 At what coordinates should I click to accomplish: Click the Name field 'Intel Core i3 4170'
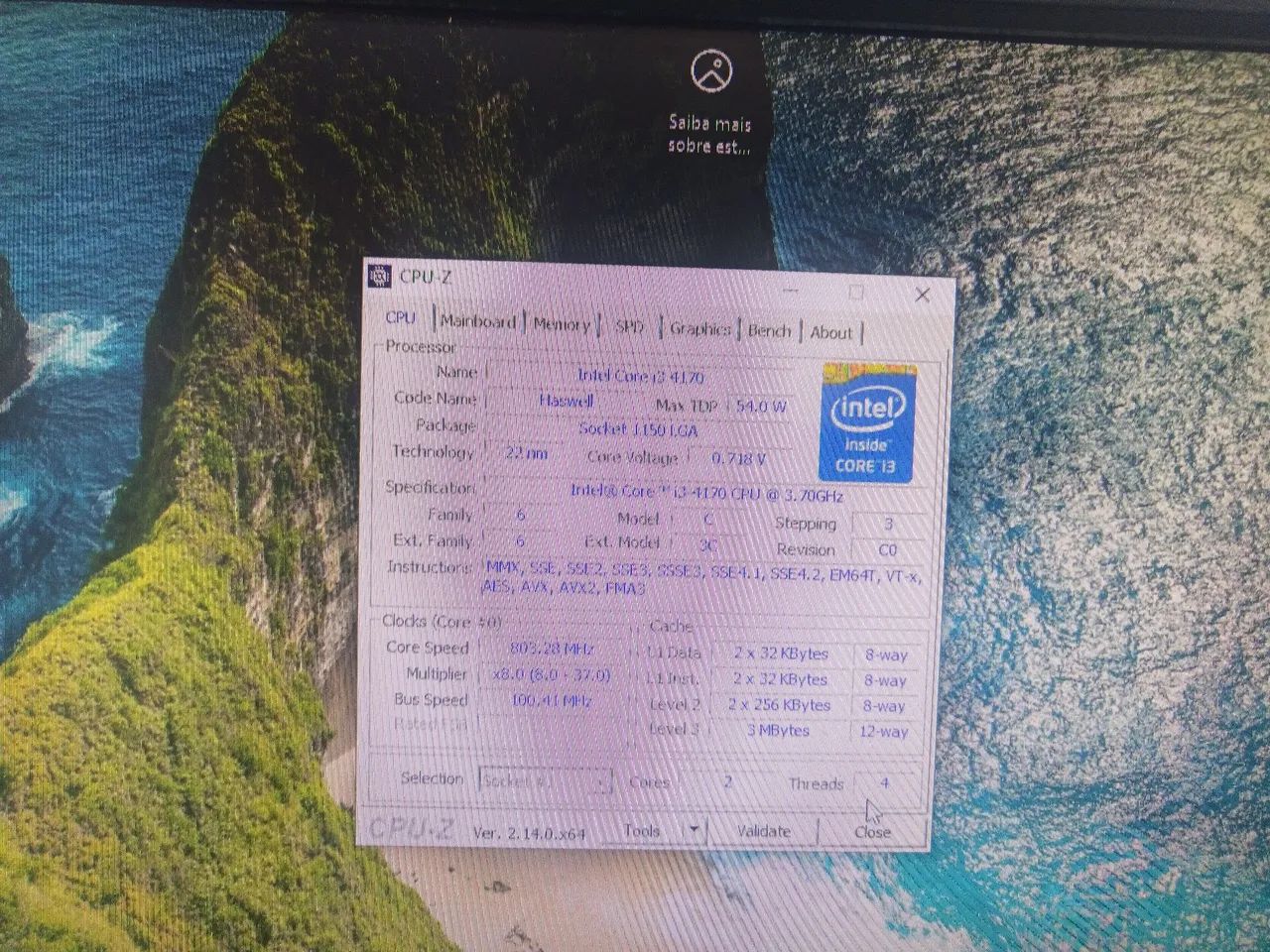640,376
